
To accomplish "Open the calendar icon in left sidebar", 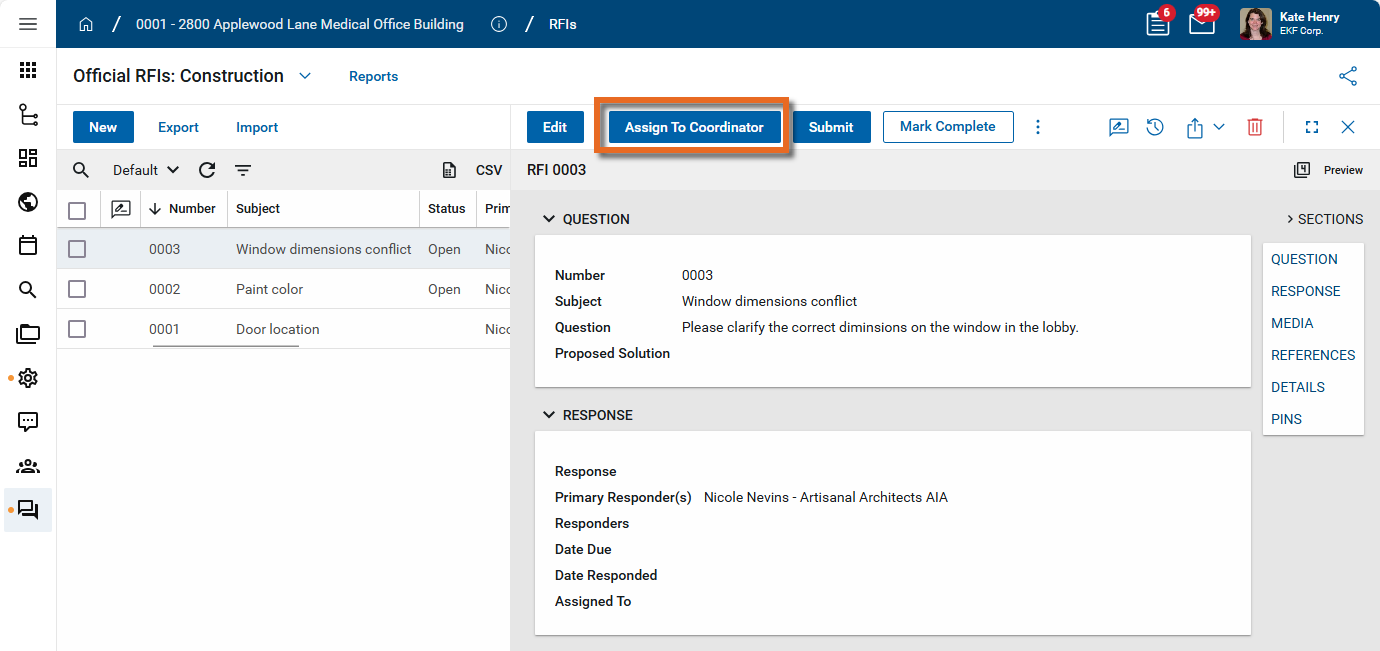I will [28, 245].
